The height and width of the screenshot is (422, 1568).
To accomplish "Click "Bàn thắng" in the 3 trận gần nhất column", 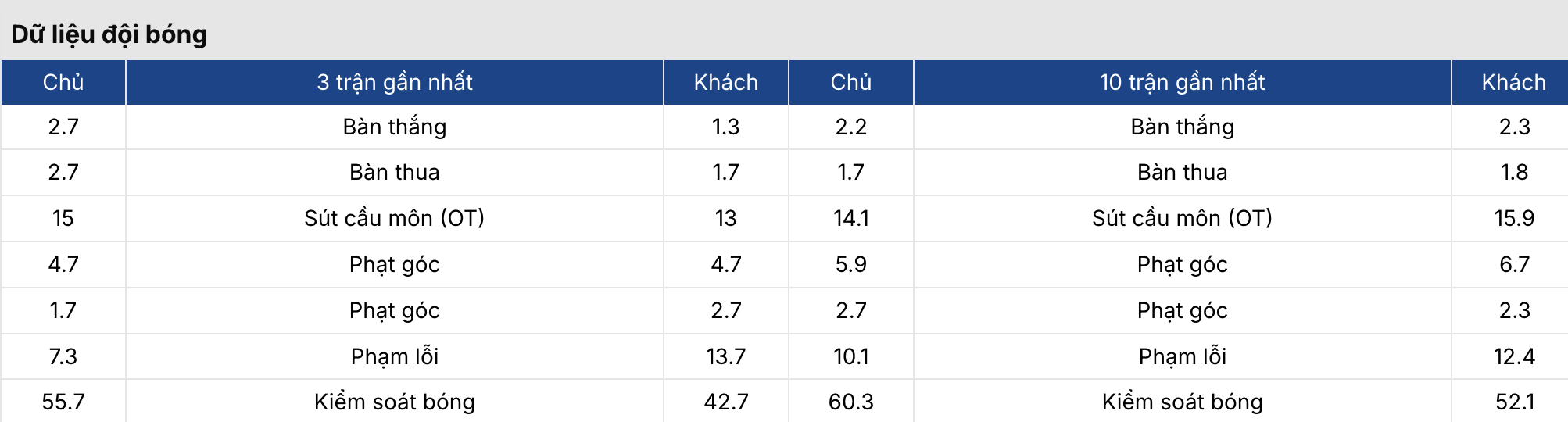I will [395, 127].
